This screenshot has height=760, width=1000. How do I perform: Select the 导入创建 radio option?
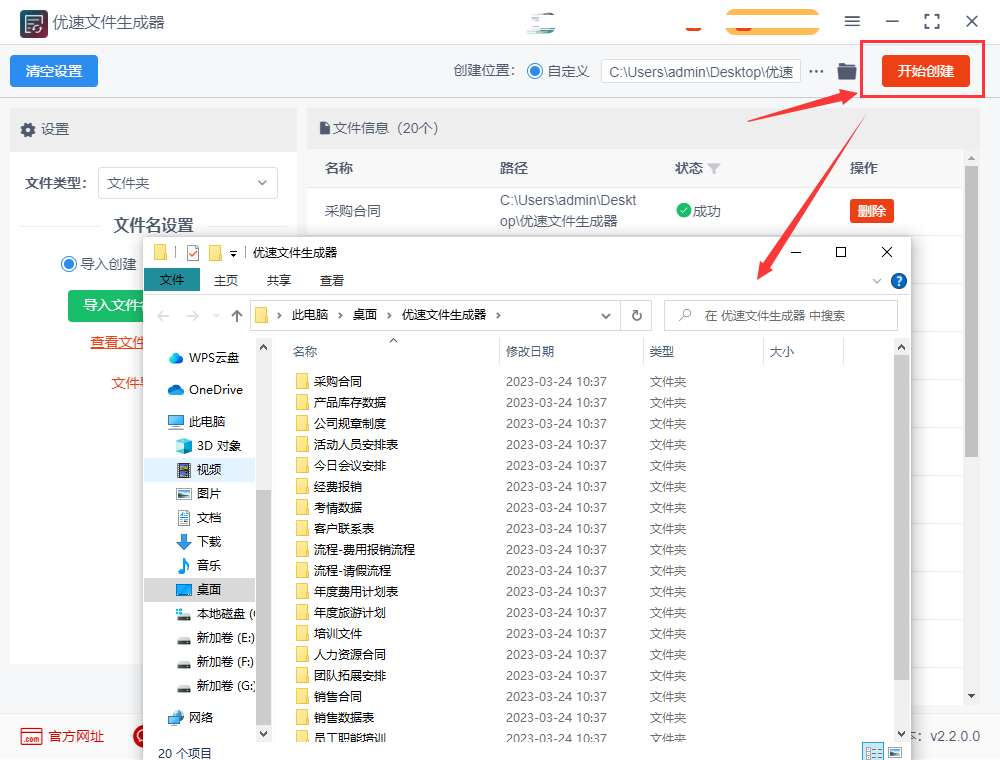[69, 264]
